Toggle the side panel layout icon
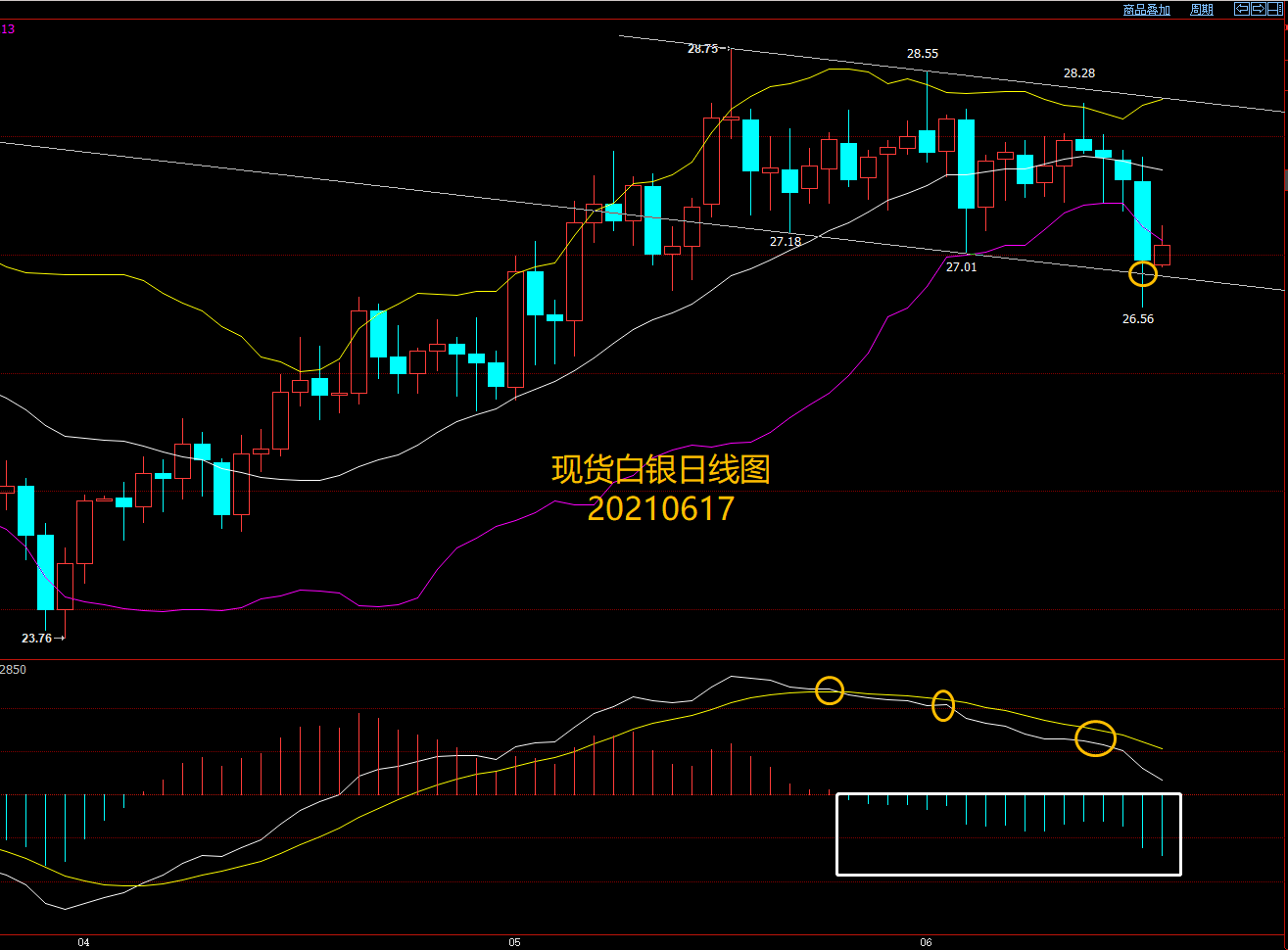The image size is (1288, 950). (x=1275, y=9)
